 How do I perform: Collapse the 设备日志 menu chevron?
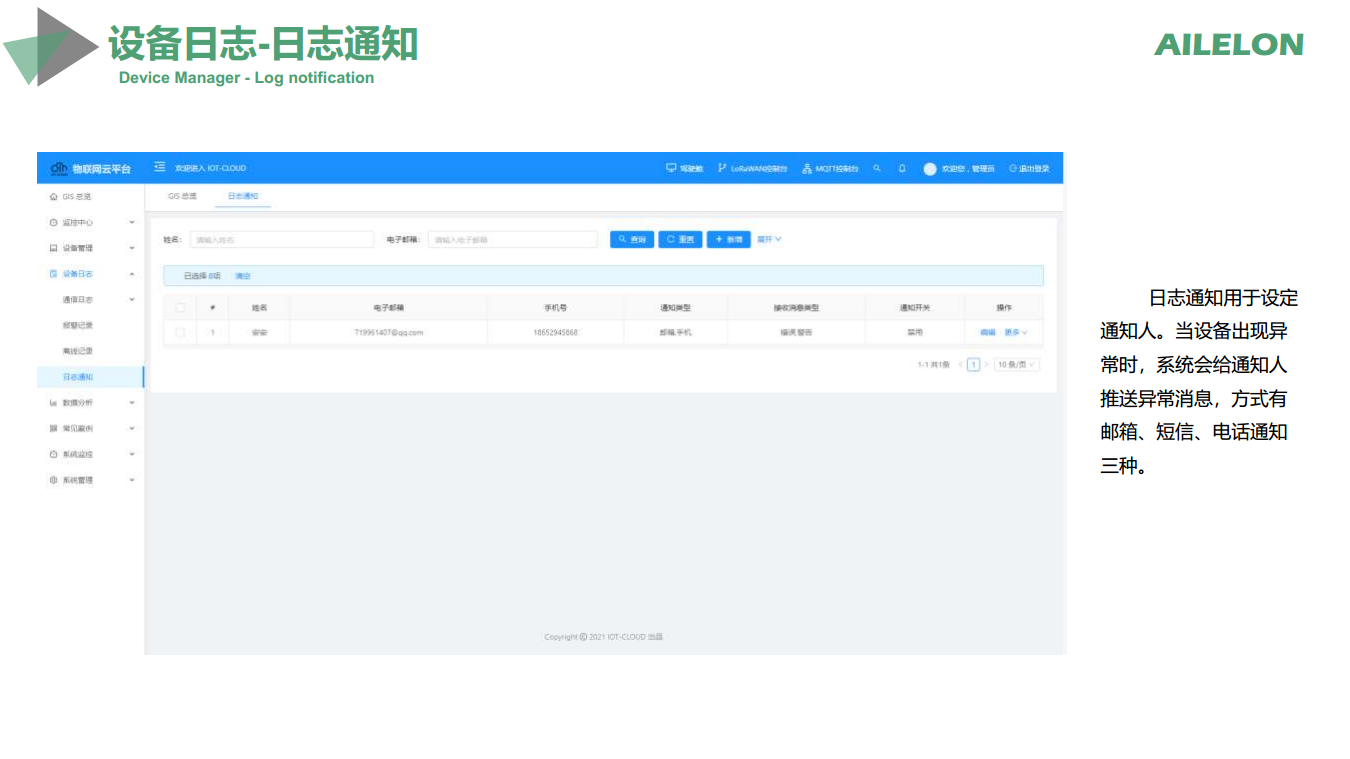tap(132, 274)
